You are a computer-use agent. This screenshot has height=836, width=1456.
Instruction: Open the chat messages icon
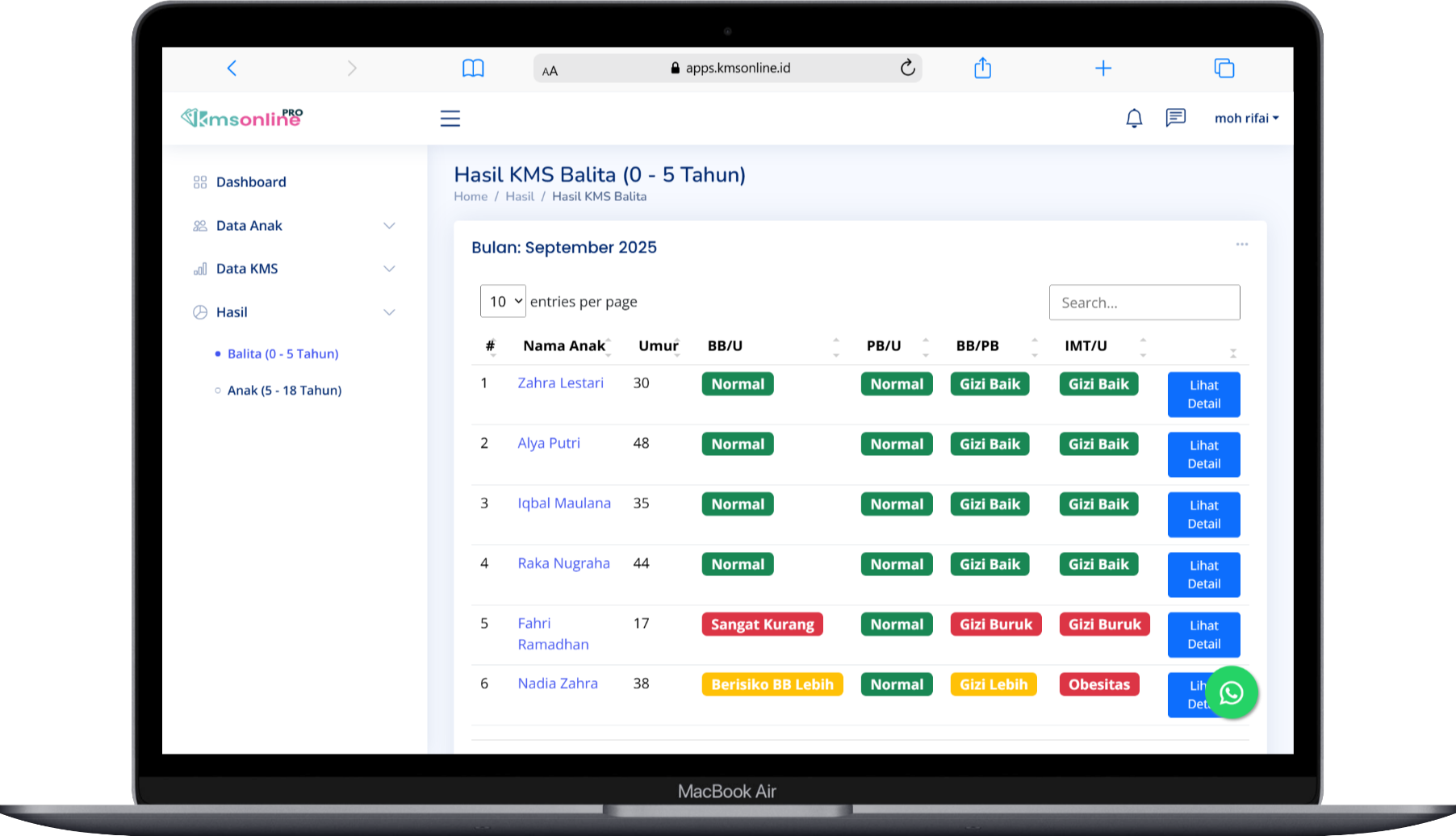click(1175, 119)
